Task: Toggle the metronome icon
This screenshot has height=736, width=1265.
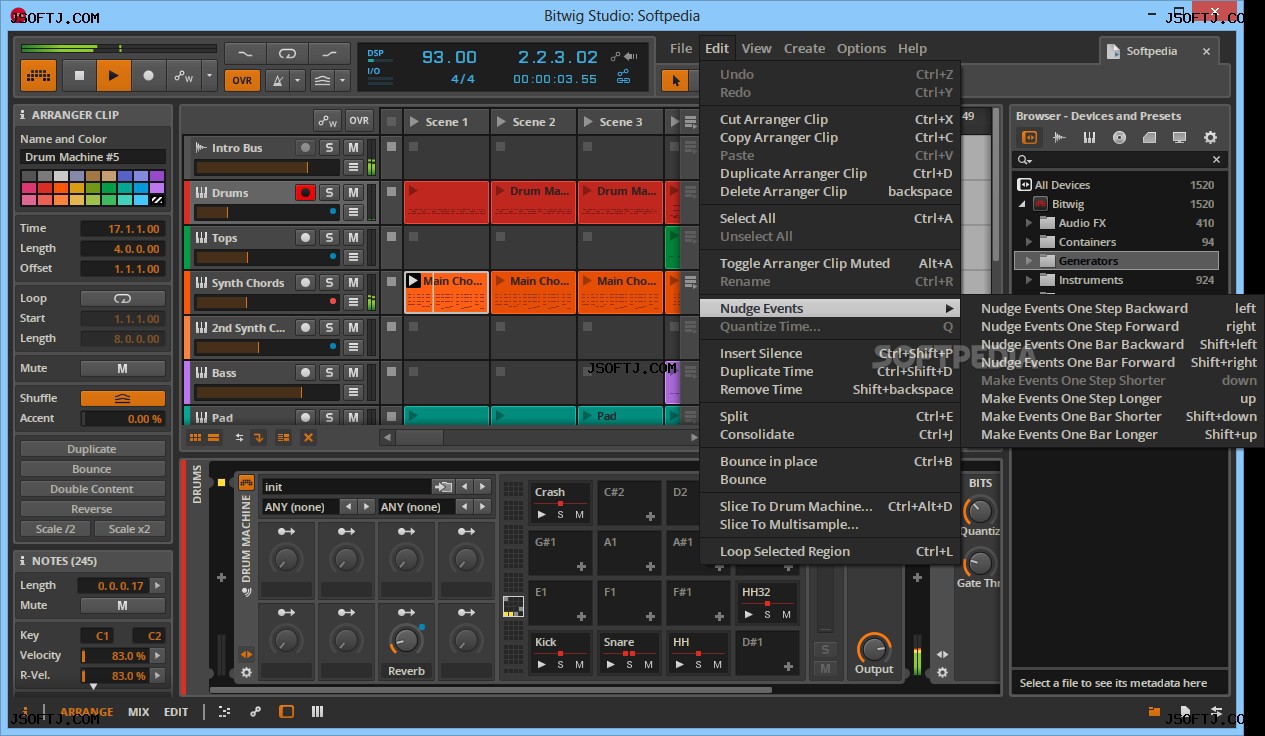Action: coord(275,80)
